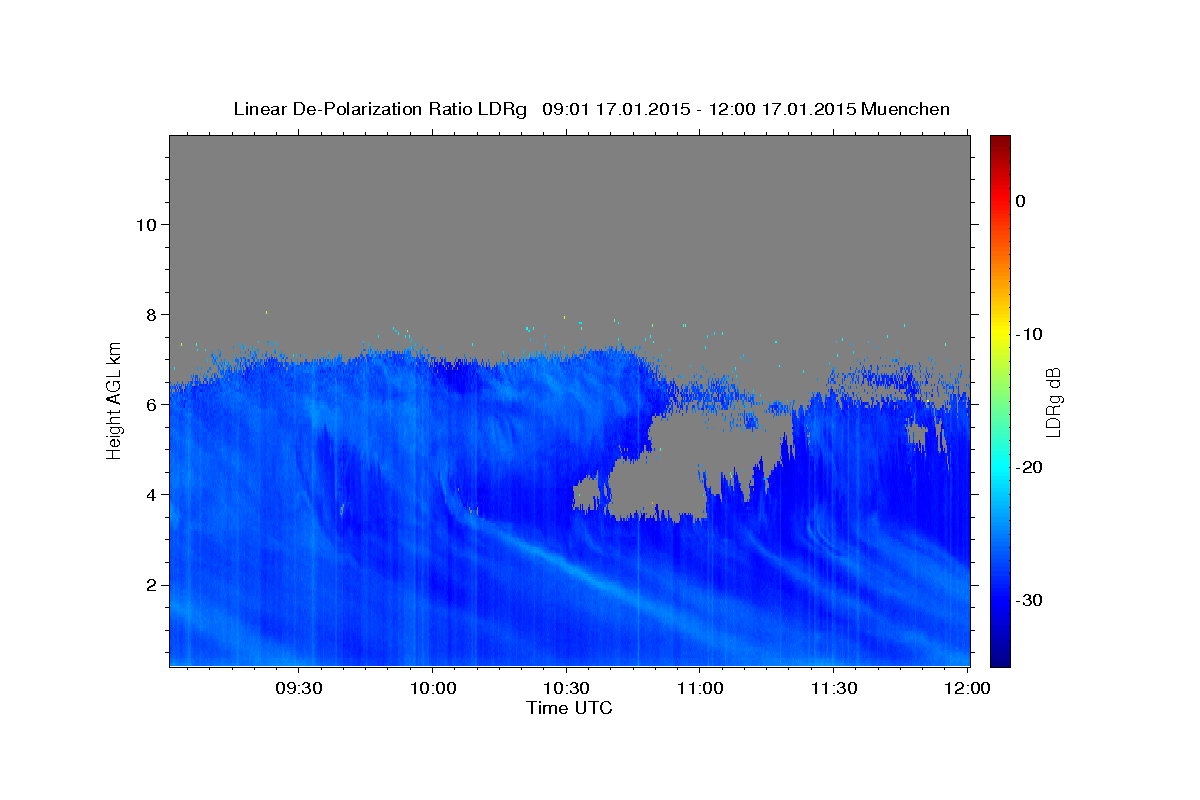Click the 10:00 time tick label
Screen dimensions: 1200x800
432,689
